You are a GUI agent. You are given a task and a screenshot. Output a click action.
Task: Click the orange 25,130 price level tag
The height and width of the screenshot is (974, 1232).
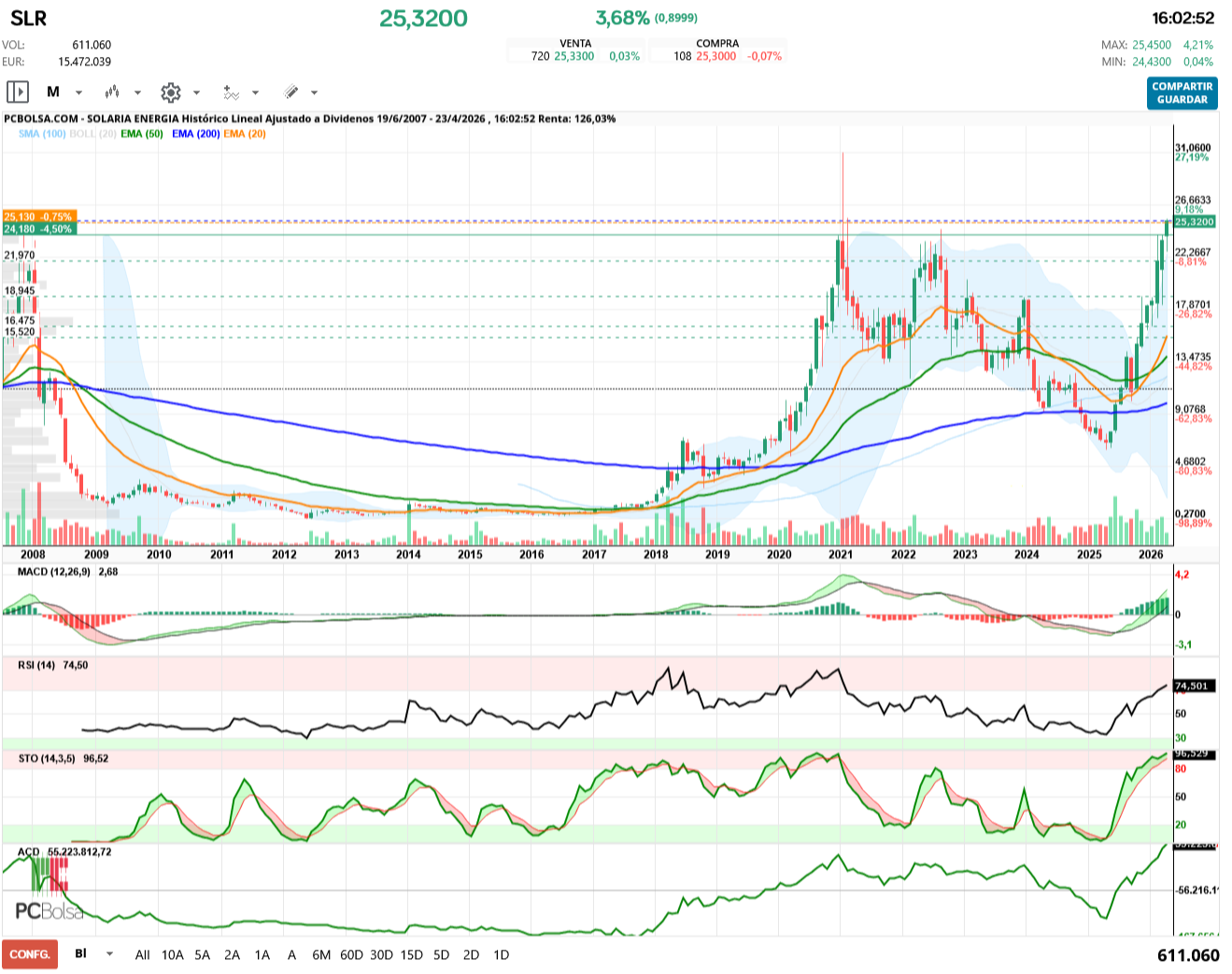click(x=38, y=217)
